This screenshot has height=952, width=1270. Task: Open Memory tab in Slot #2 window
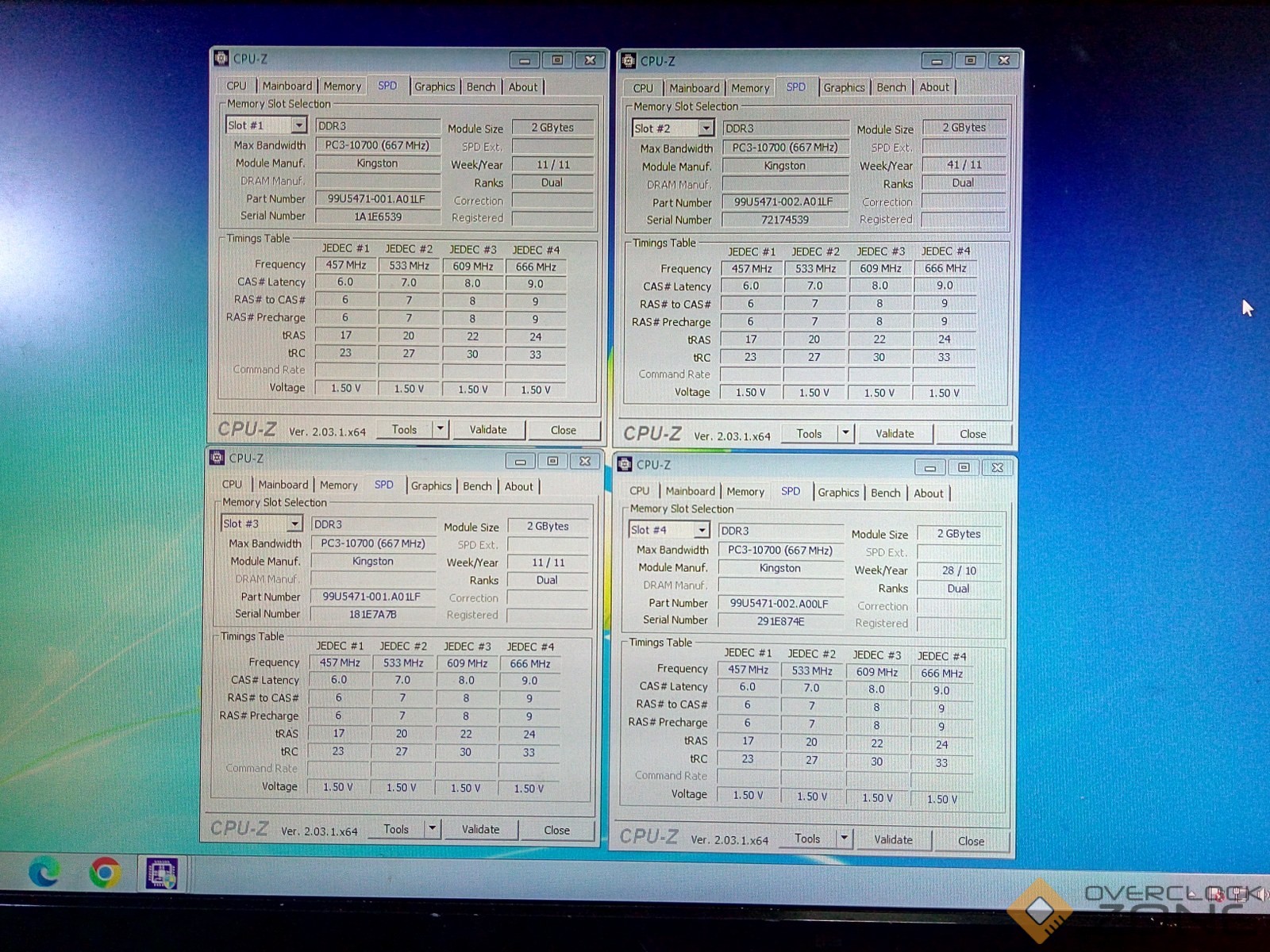(x=750, y=88)
